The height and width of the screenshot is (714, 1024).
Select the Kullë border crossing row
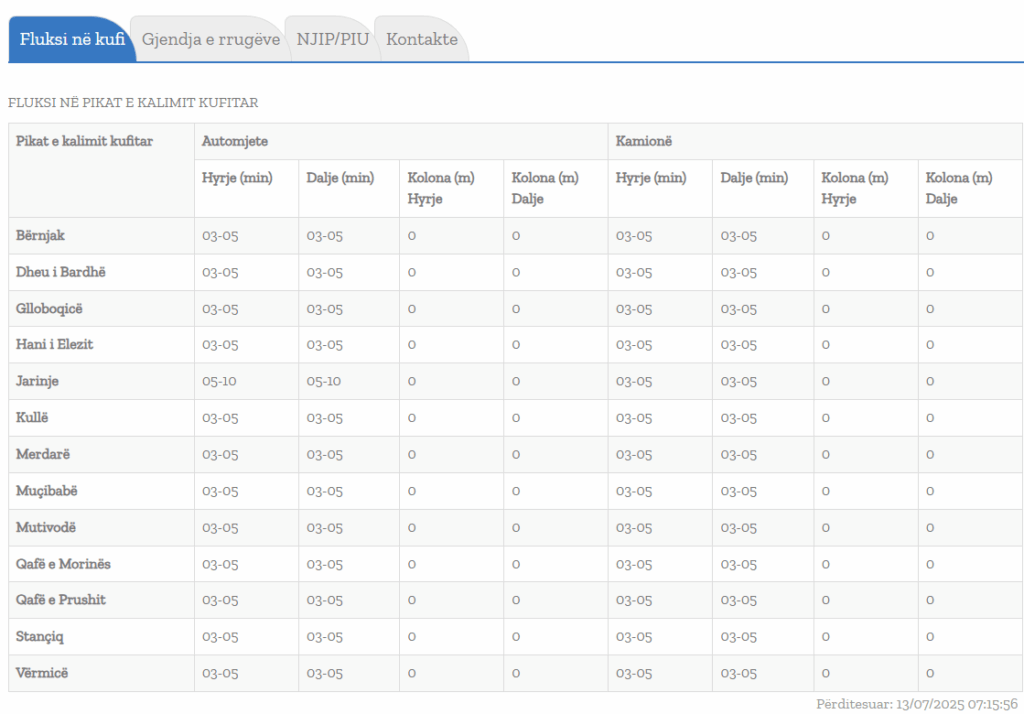35,418
